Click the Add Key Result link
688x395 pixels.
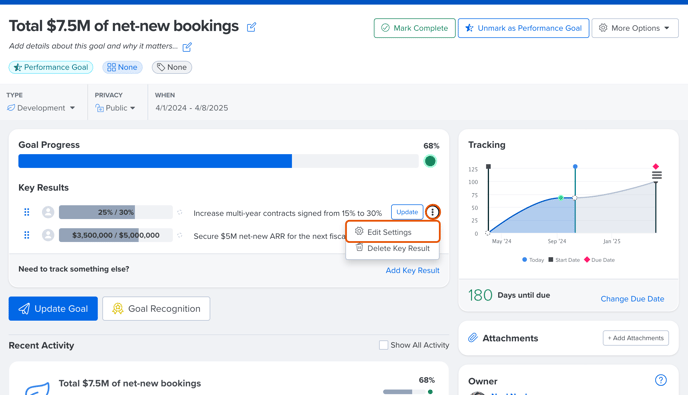pos(412,270)
